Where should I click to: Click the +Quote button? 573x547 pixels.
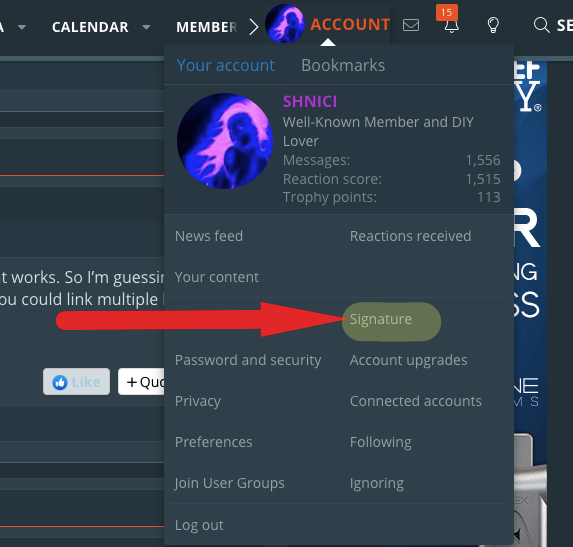pyautogui.click(x=142, y=381)
